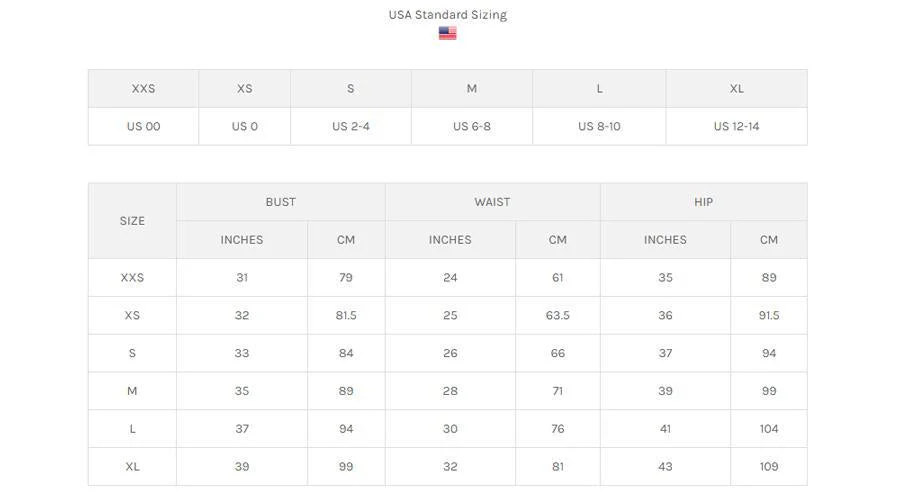Select the L row label in measurements table
The height and width of the screenshot is (500, 900).
click(132, 428)
